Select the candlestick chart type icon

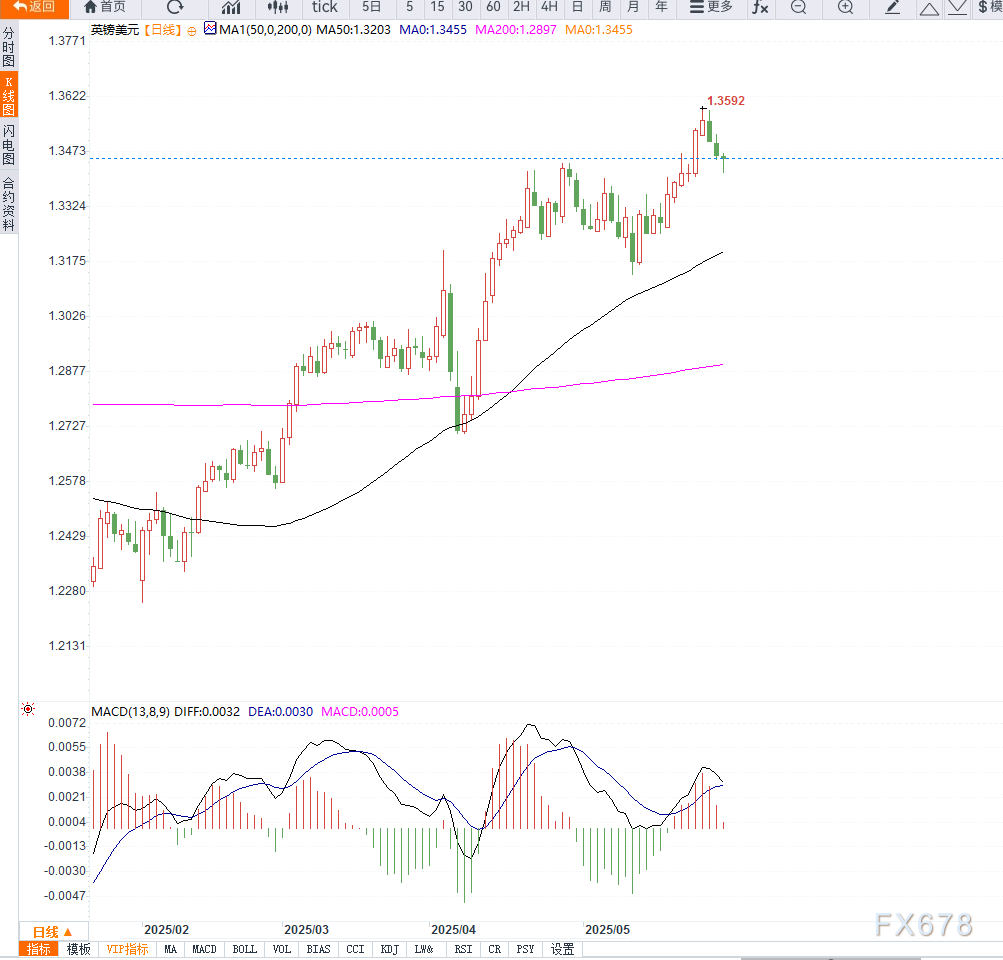[277, 8]
